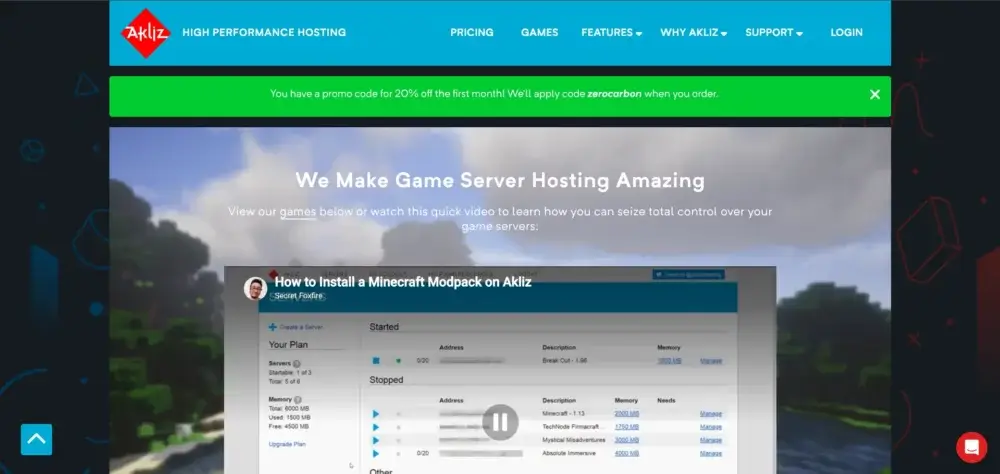Click the help icon next to Memory

point(298,400)
